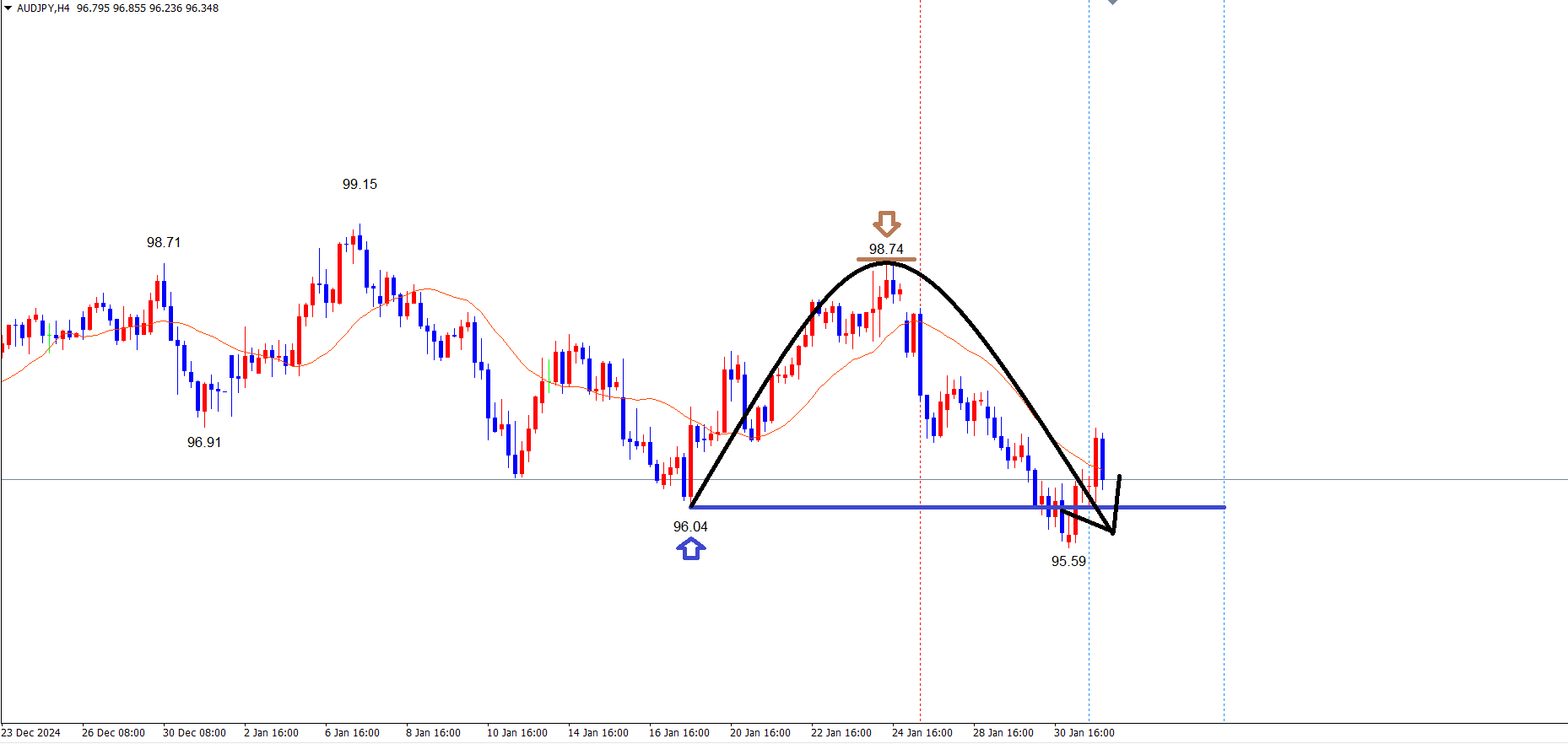
Task: Click the 98.71 high price label
Action: tap(164, 242)
